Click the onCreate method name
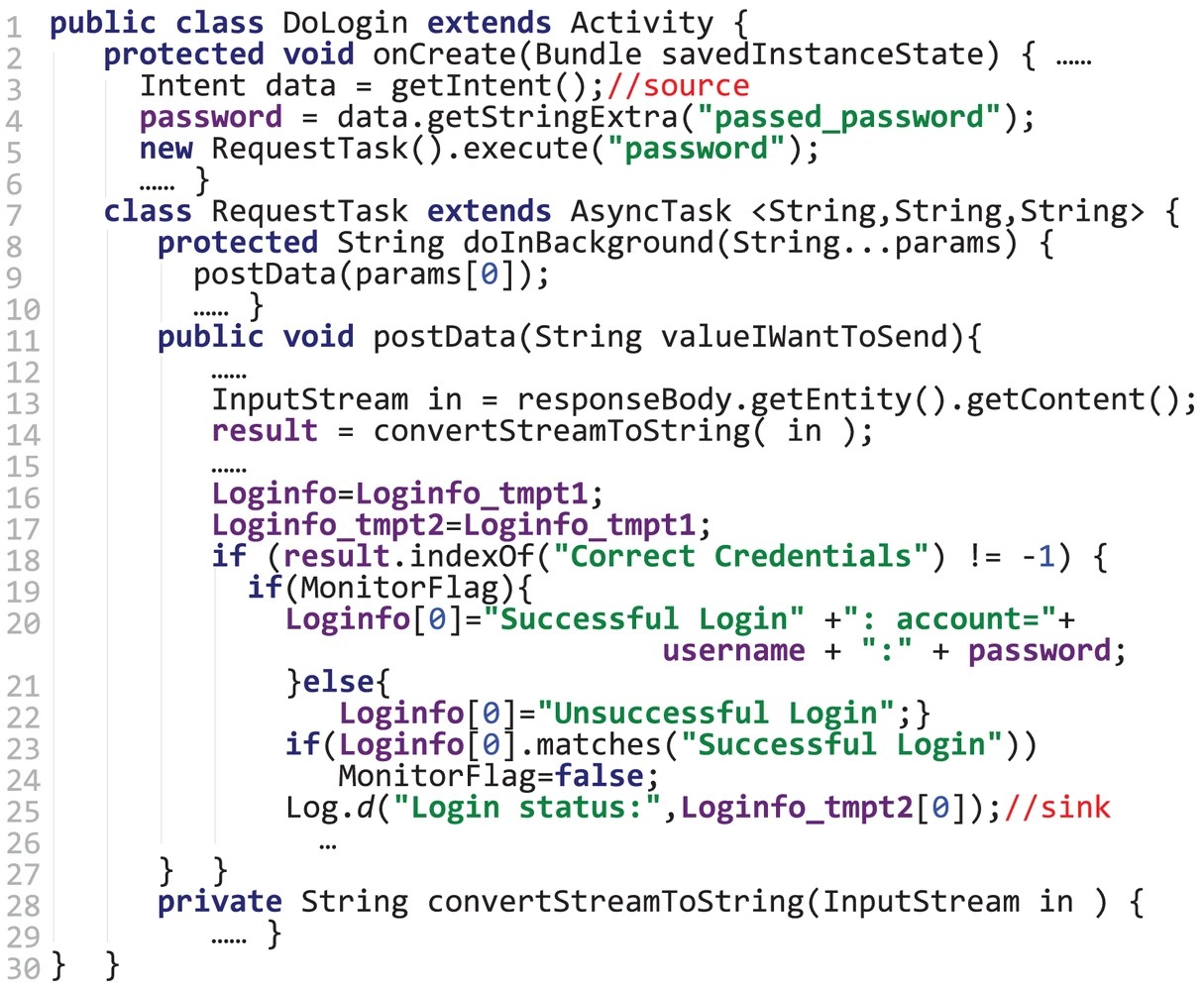The height and width of the screenshot is (991, 1204). [x=445, y=55]
